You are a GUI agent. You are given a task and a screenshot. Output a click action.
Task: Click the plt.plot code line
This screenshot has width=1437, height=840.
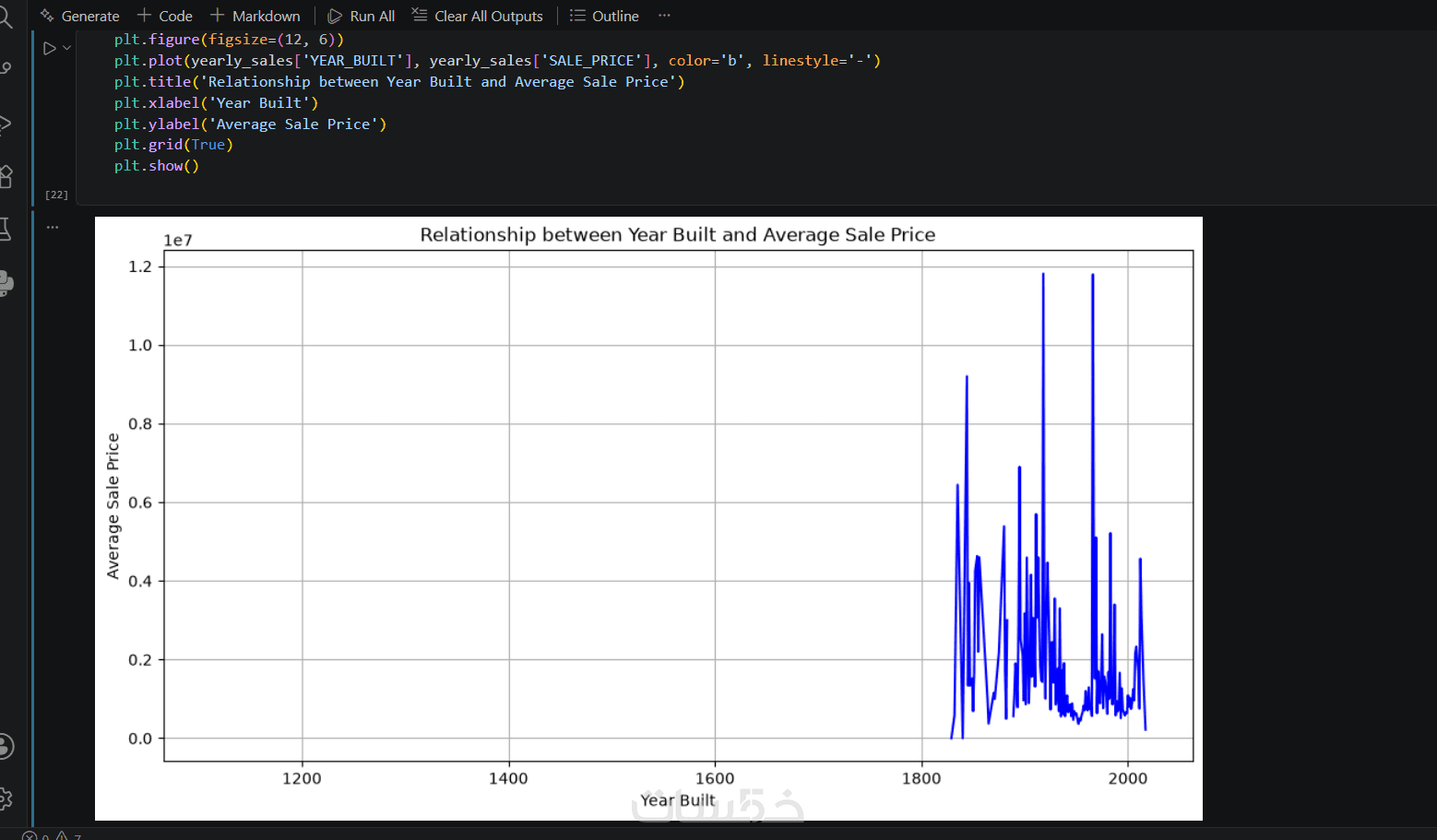pos(497,61)
